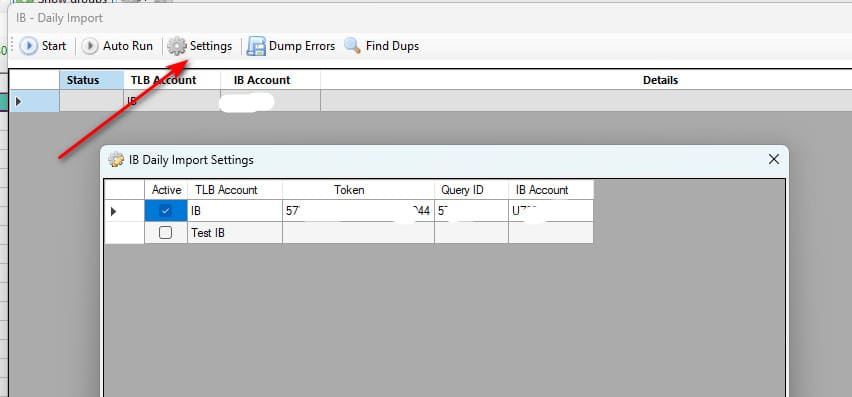
Task: Uncheck the Active checkbox for IB
Action: tap(166, 211)
